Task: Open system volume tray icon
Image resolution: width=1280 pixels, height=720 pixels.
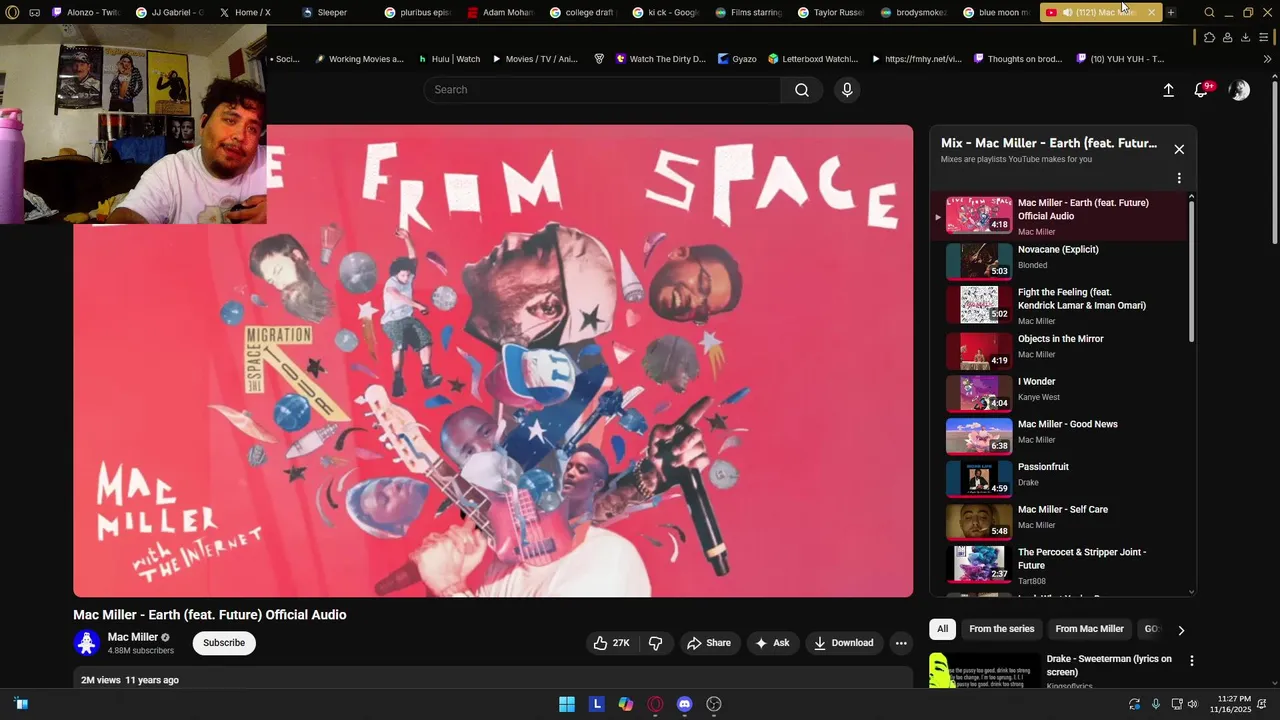Action: click(x=1192, y=704)
